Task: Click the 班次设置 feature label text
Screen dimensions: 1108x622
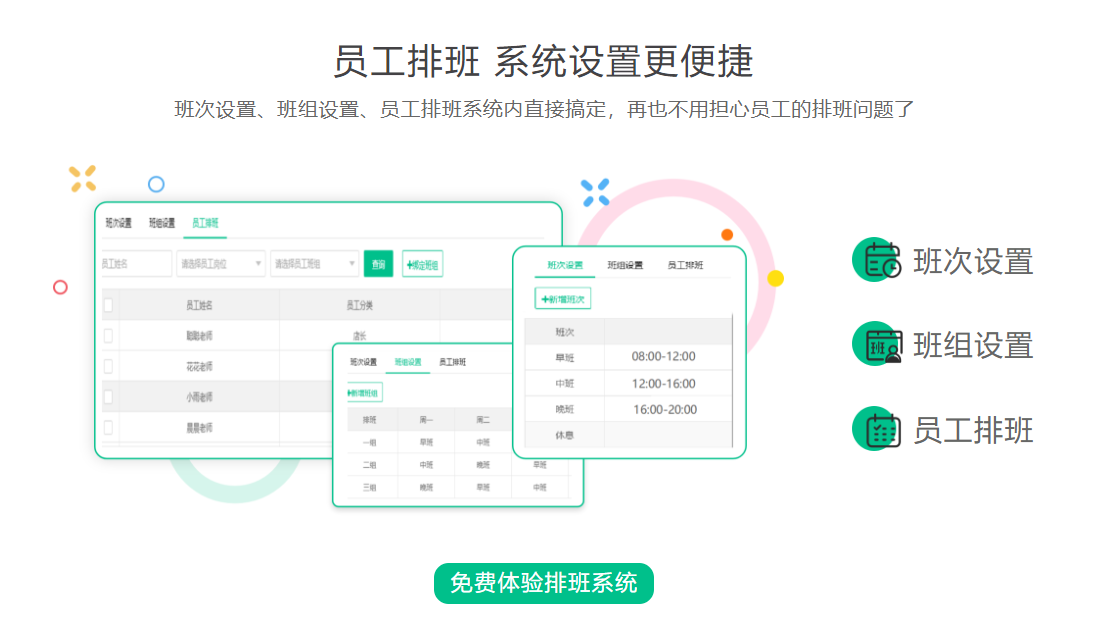Action: coord(972,261)
